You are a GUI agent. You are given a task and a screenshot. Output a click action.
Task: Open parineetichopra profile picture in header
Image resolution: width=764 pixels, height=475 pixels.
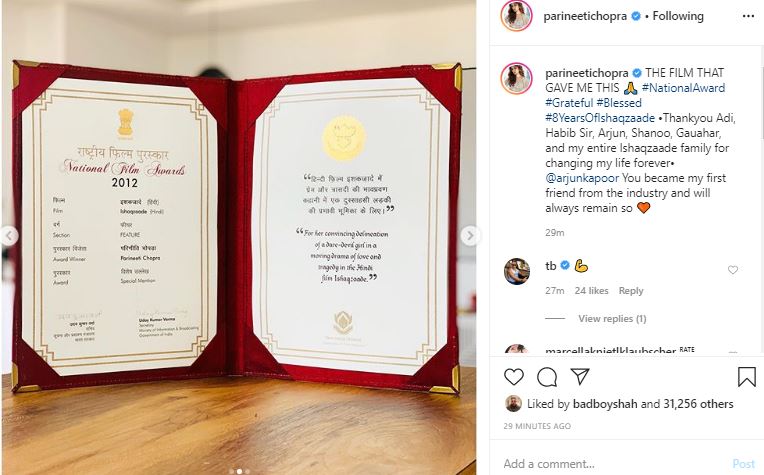[516, 16]
